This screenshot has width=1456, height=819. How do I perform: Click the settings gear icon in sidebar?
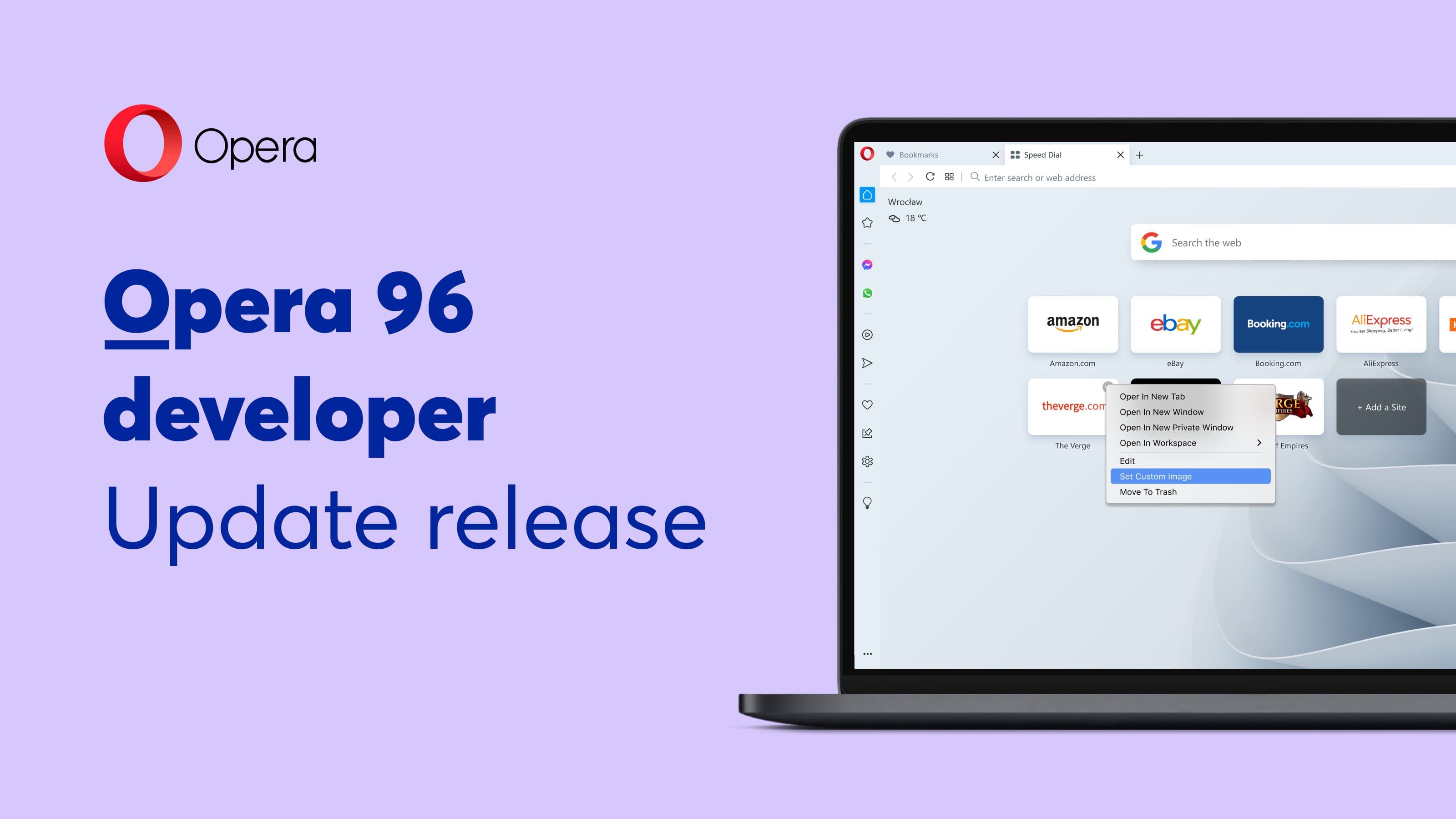click(x=867, y=461)
